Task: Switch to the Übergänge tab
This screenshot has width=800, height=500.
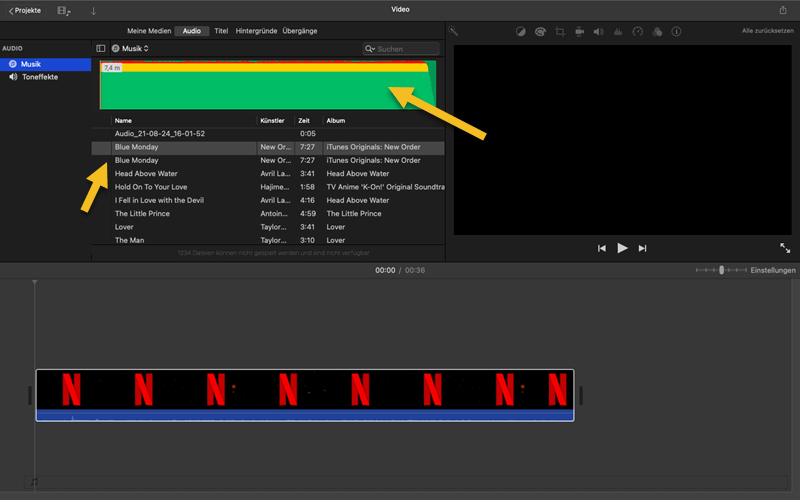Action: (x=300, y=31)
